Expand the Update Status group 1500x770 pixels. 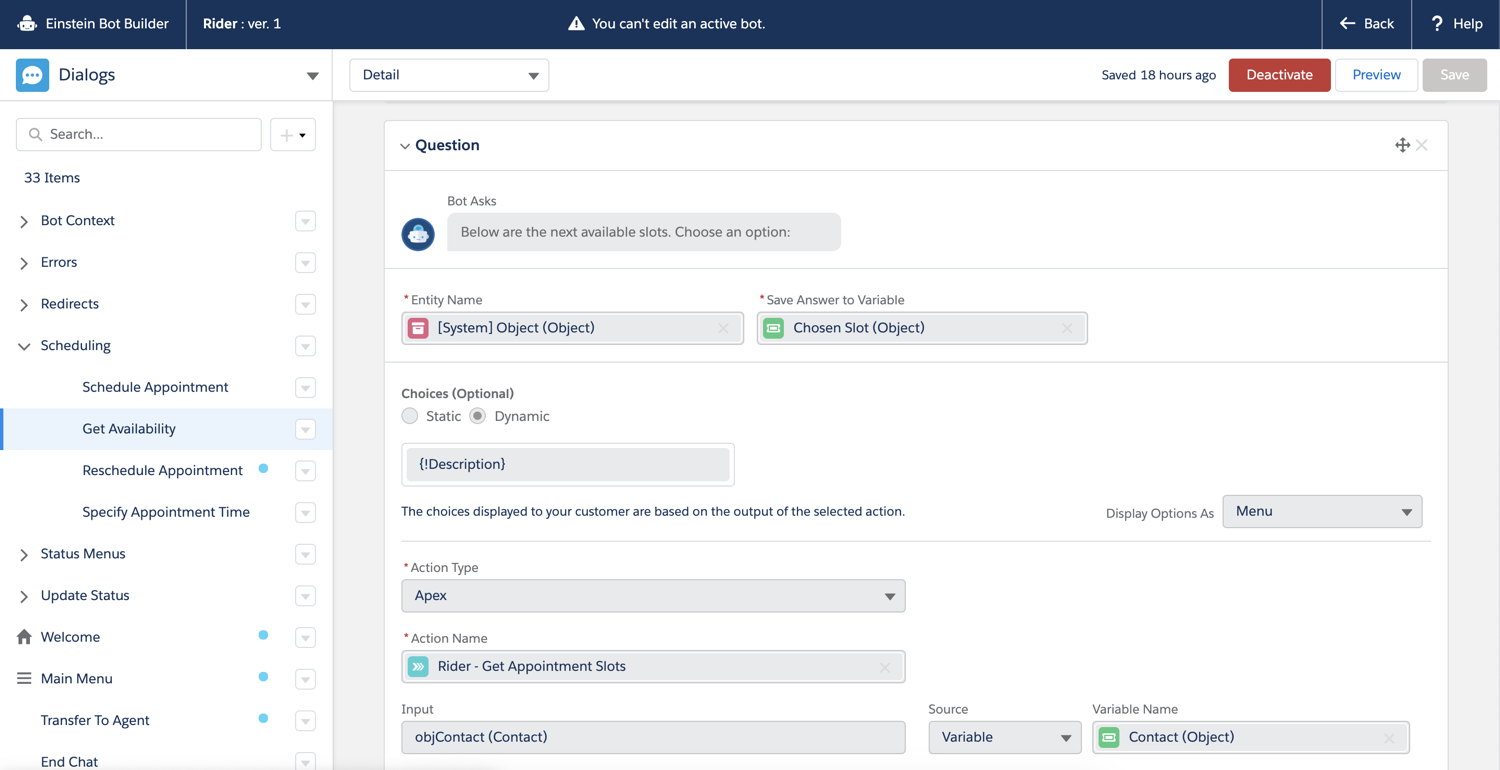tap(24, 596)
